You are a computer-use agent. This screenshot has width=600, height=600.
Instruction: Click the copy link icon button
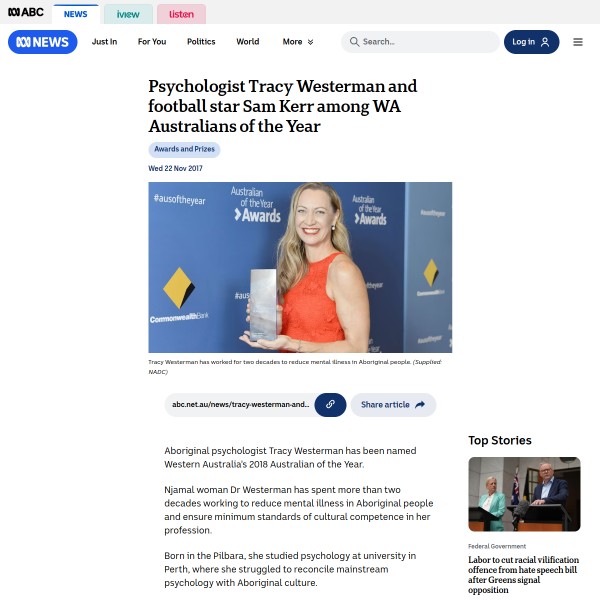(x=330, y=404)
